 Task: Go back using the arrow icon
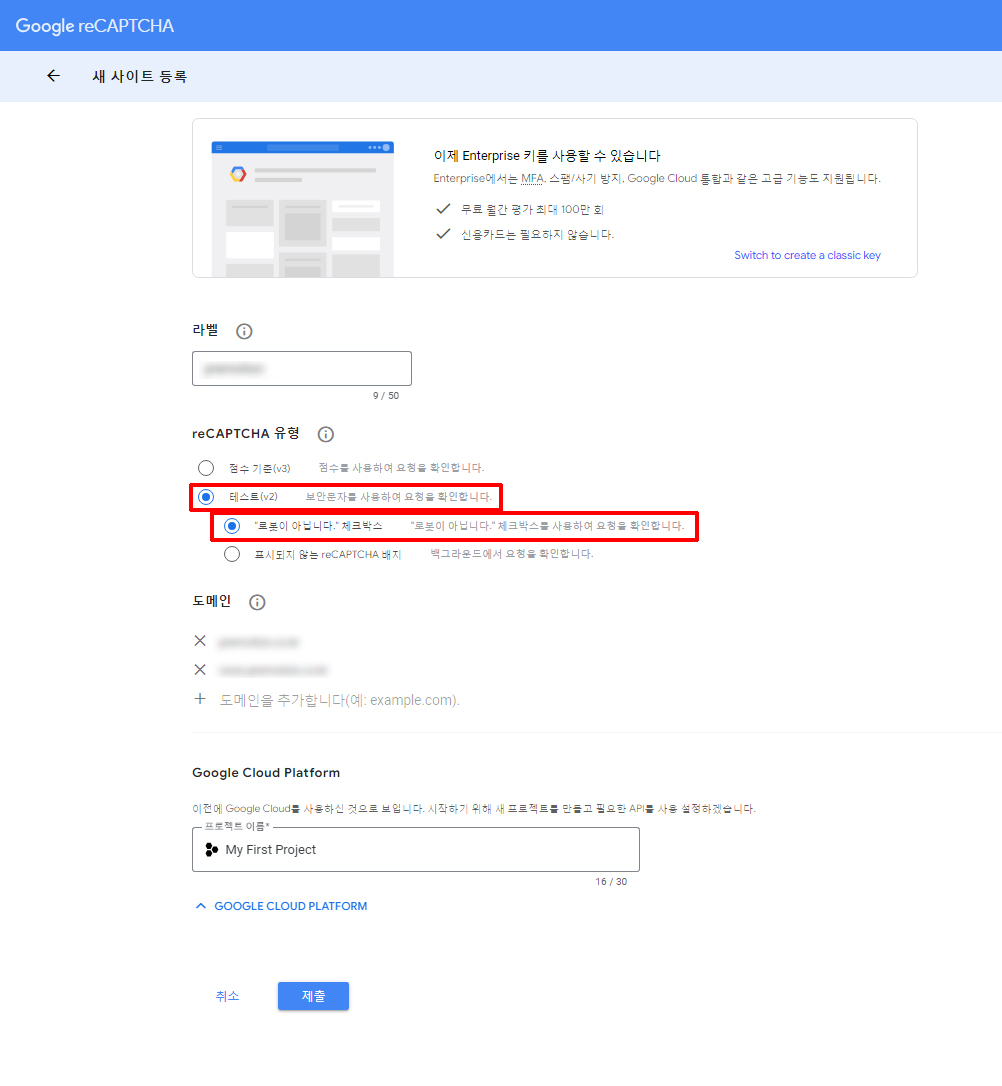click(53, 76)
